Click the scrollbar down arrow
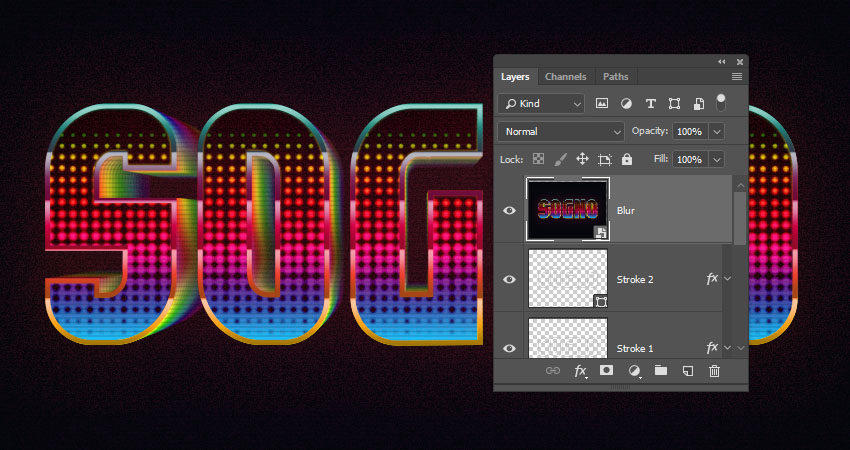 click(x=740, y=348)
